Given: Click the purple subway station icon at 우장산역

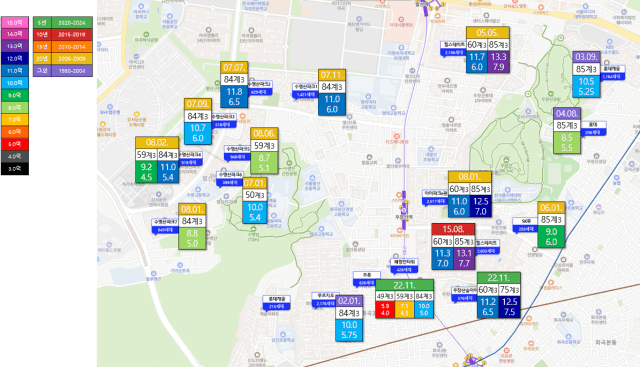Looking at the screenshot, I should pos(404,210).
